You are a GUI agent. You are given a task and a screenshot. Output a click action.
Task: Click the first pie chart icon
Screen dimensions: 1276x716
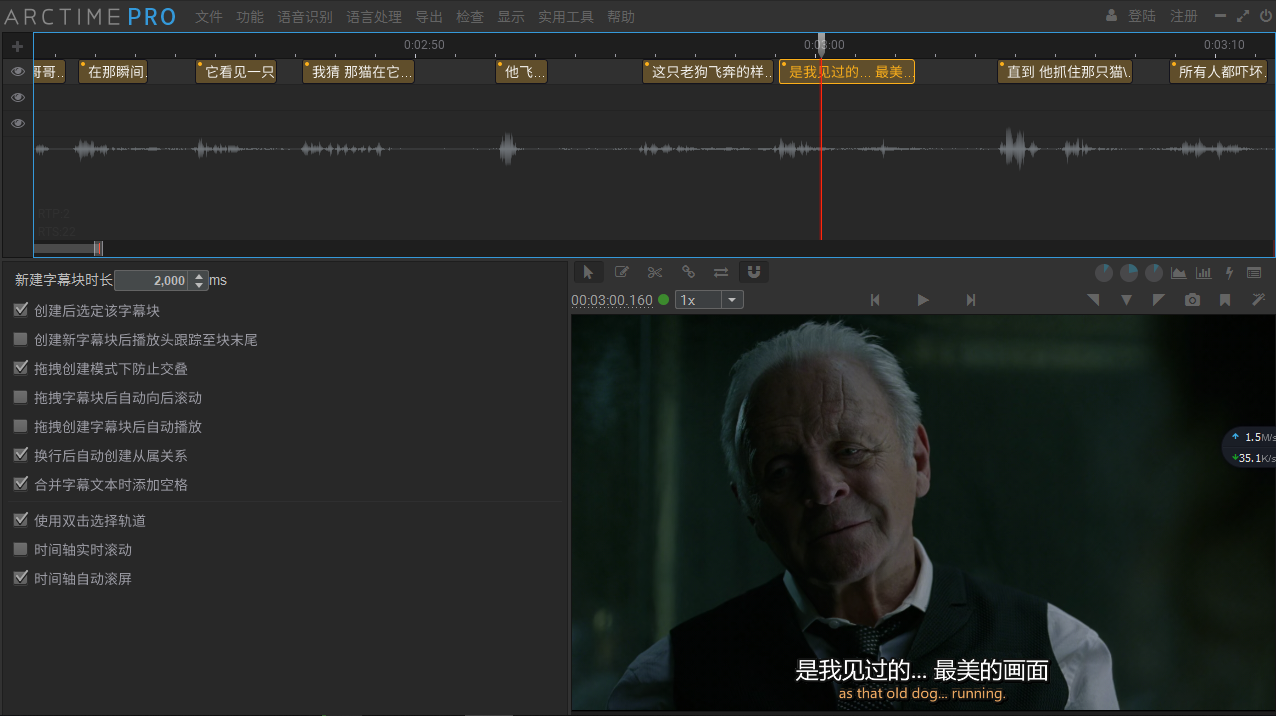click(x=1104, y=273)
